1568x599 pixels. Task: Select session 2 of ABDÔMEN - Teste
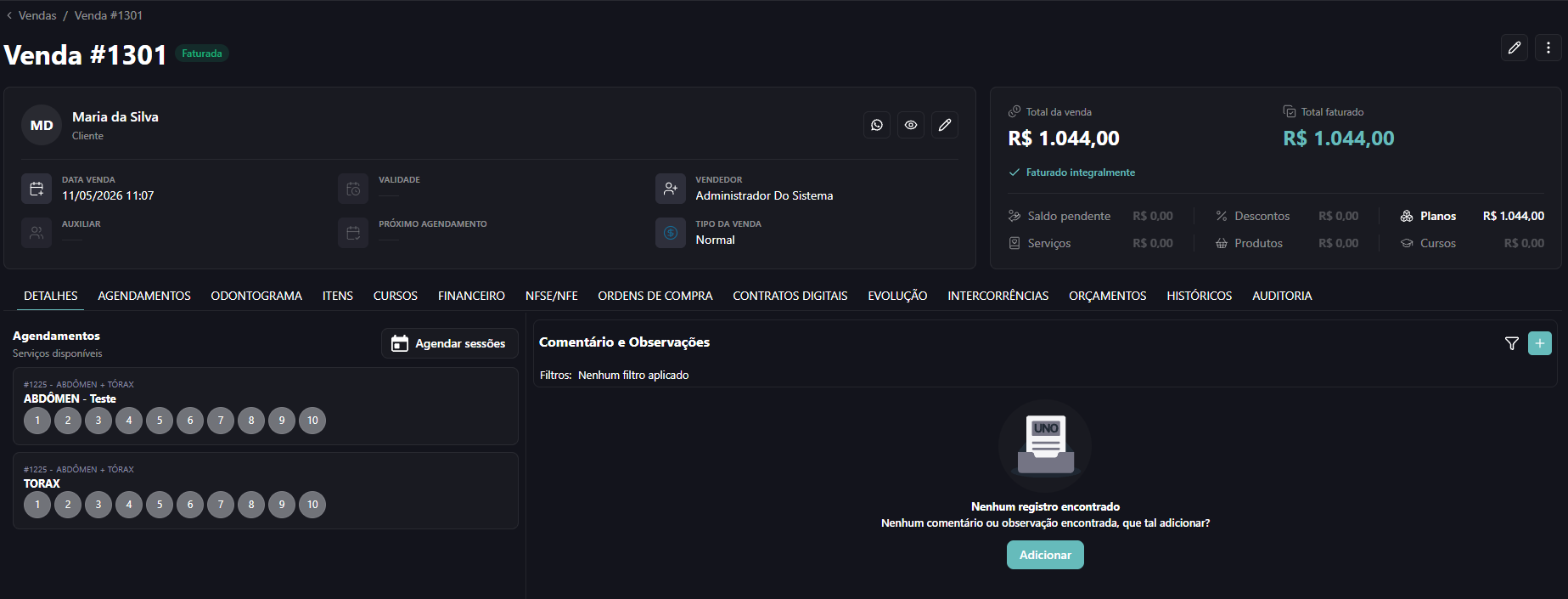click(68, 421)
